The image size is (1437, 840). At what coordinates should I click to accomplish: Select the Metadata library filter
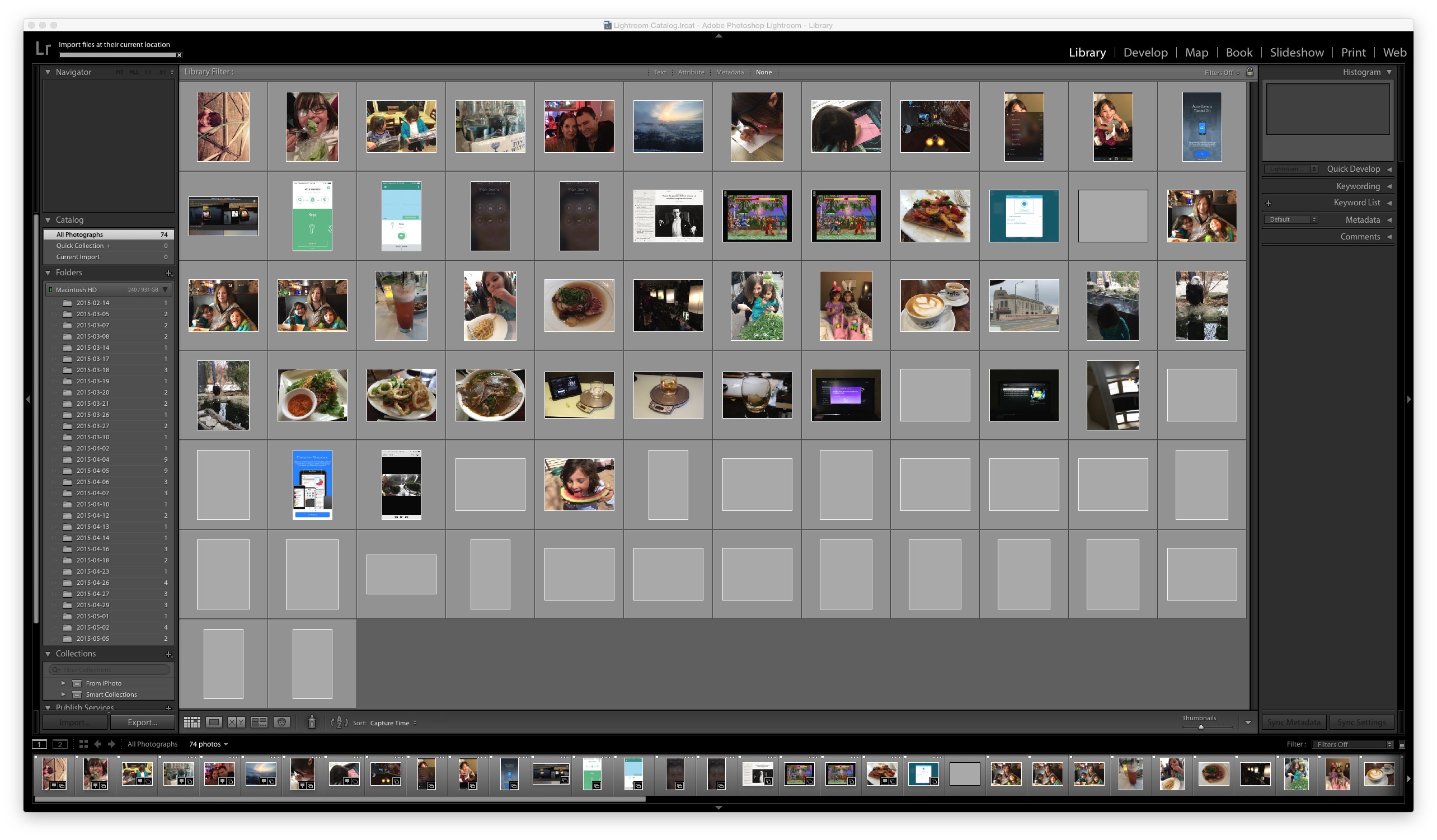pyautogui.click(x=729, y=72)
